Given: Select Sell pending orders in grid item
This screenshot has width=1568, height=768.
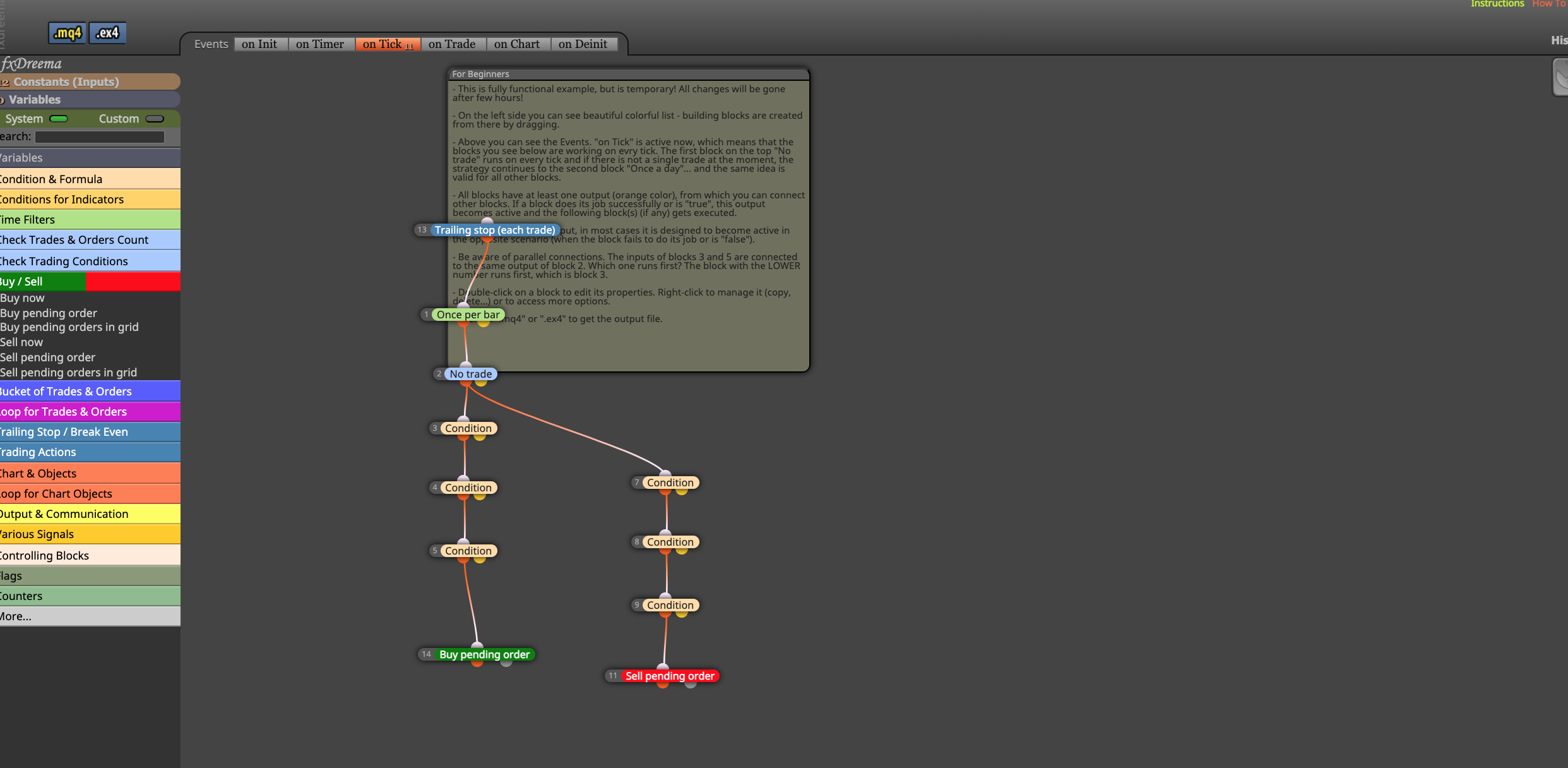Looking at the screenshot, I should [x=68, y=373].
